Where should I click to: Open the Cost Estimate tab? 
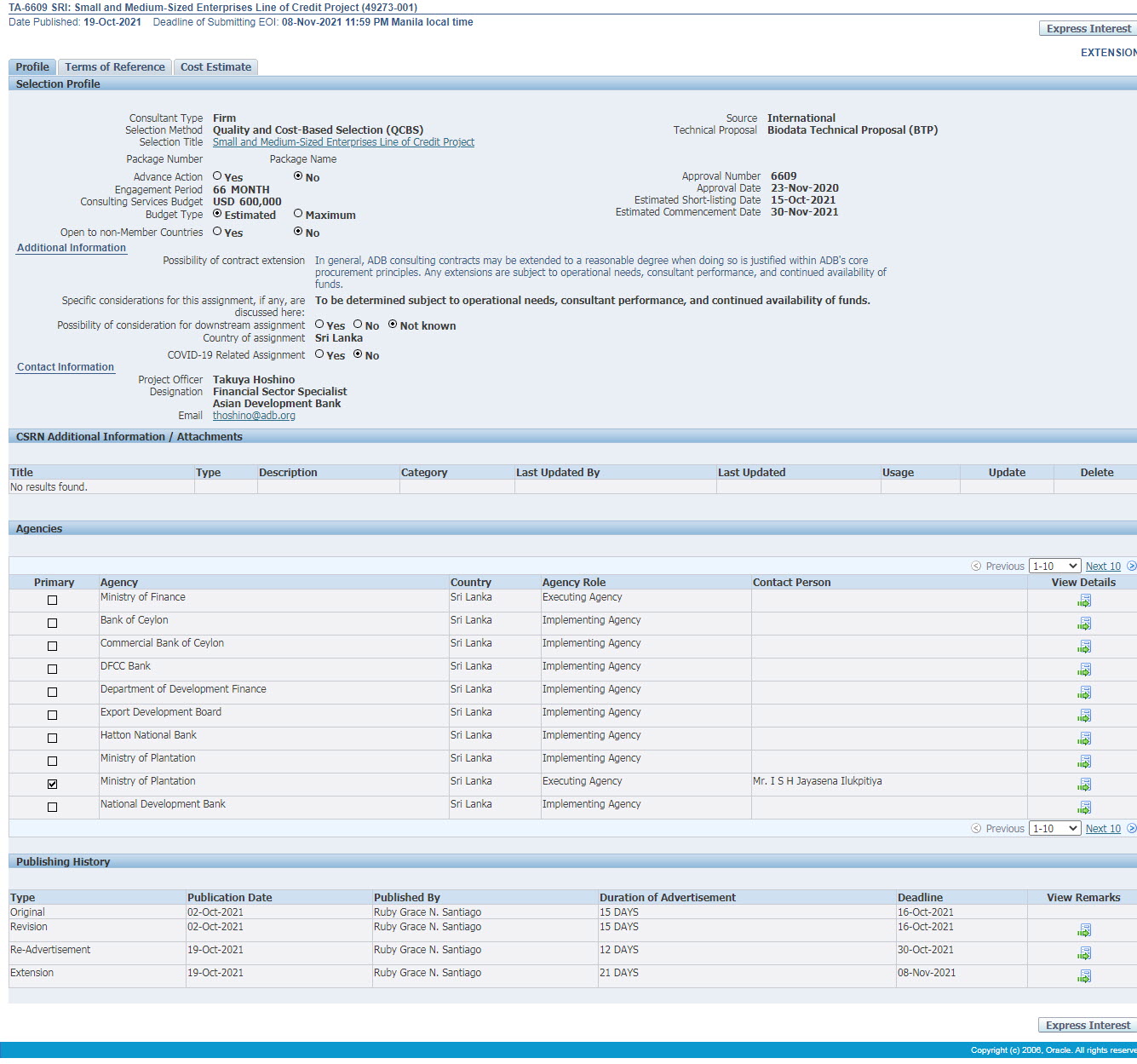point(215,67)
